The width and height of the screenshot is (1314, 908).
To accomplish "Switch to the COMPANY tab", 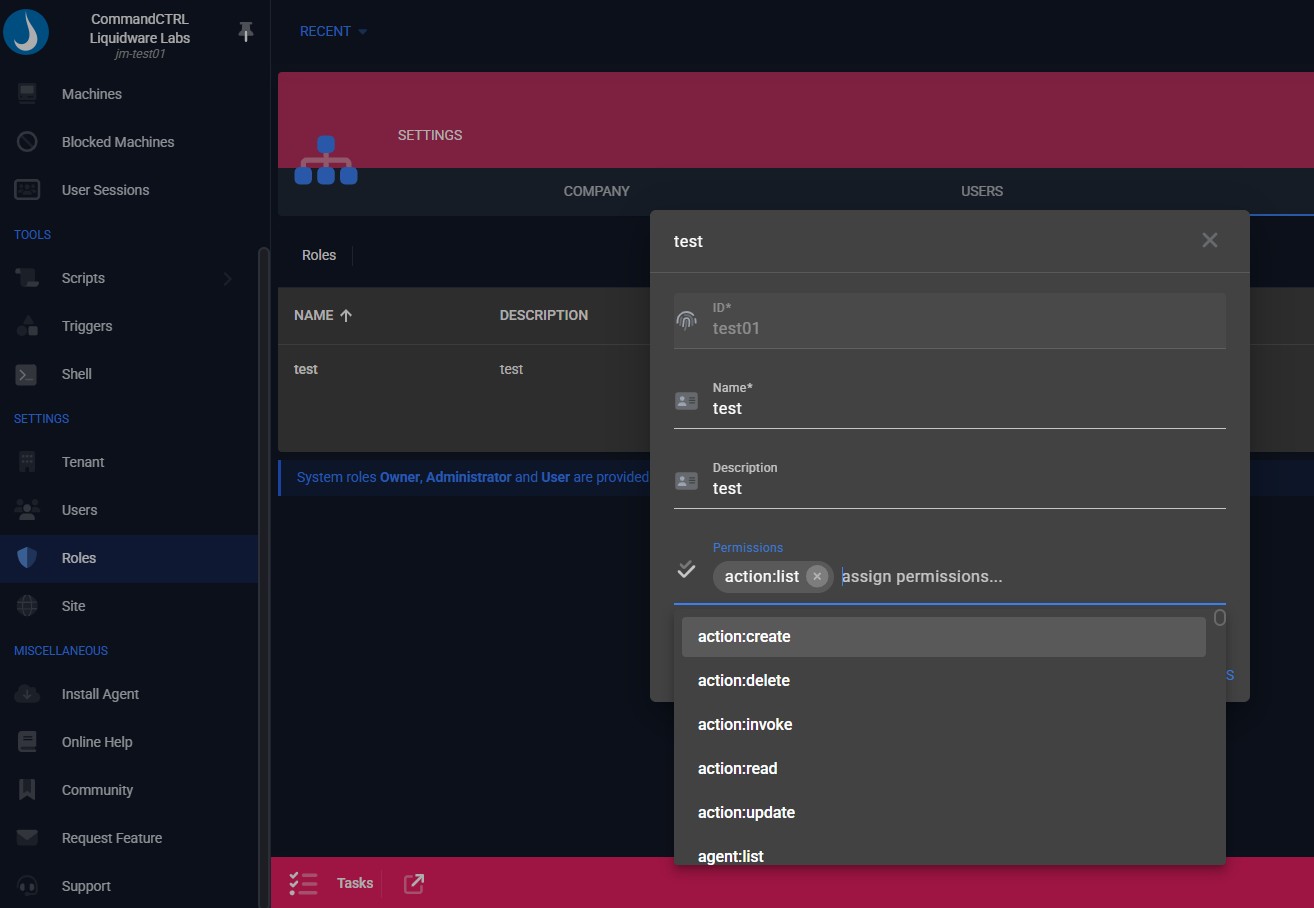I will (x=596, y=191).
